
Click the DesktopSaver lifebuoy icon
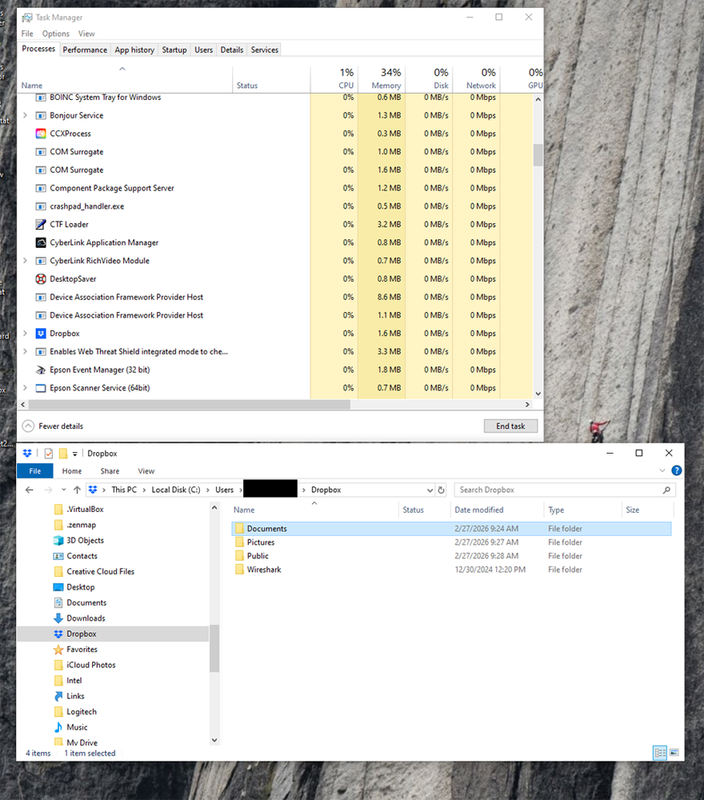[41, 279]
